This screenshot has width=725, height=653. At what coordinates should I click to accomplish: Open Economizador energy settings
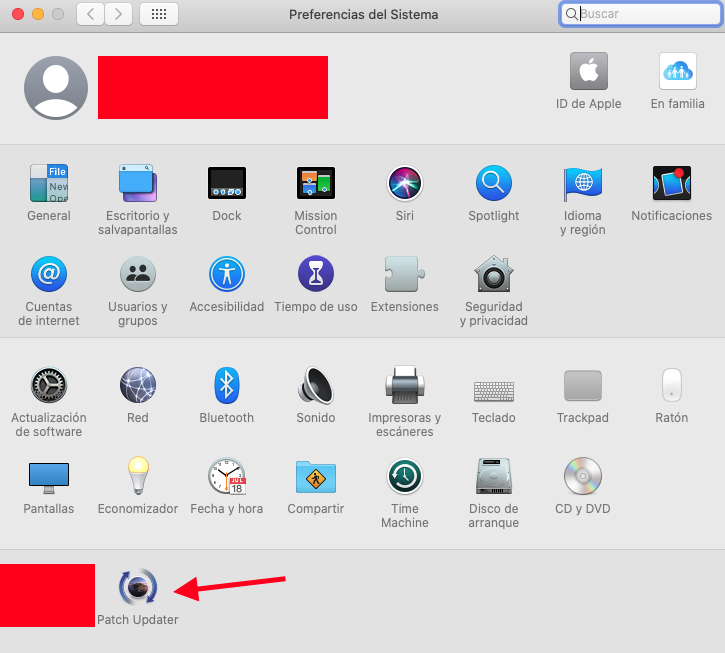[x=138, y=475]
